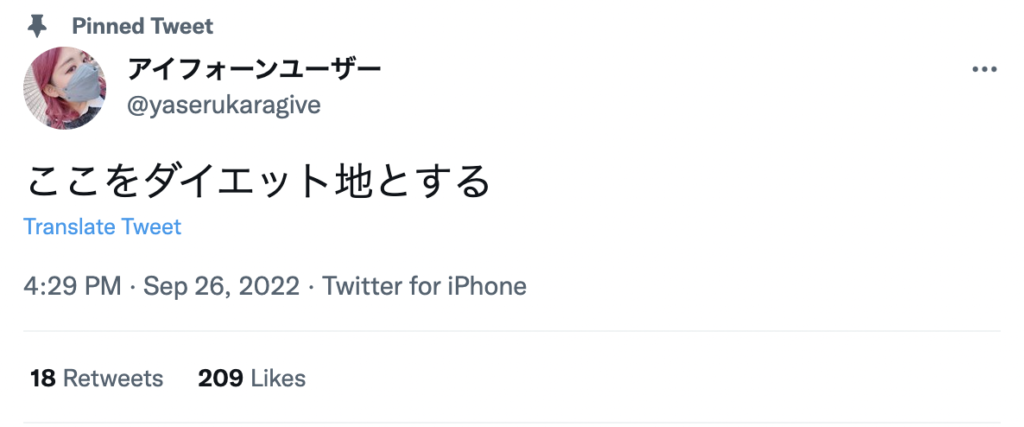Click the number 209 like count
Image resolution: width=1024 pixels, height=427 pixels.
tap(220, 379)
